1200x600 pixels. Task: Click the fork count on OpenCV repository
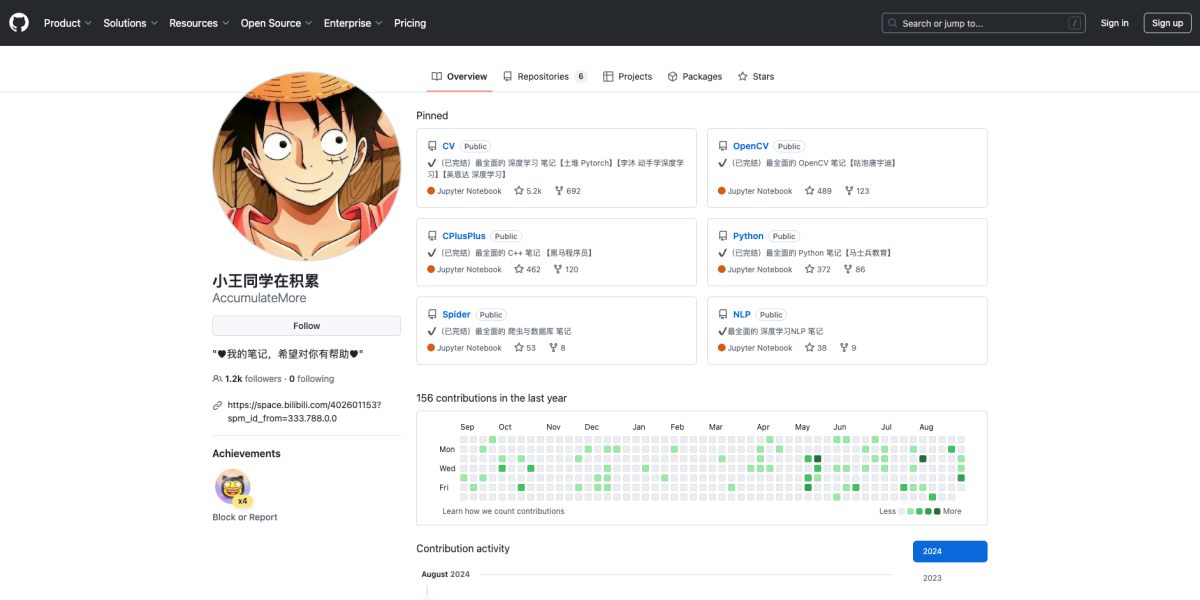click(856, 191)
